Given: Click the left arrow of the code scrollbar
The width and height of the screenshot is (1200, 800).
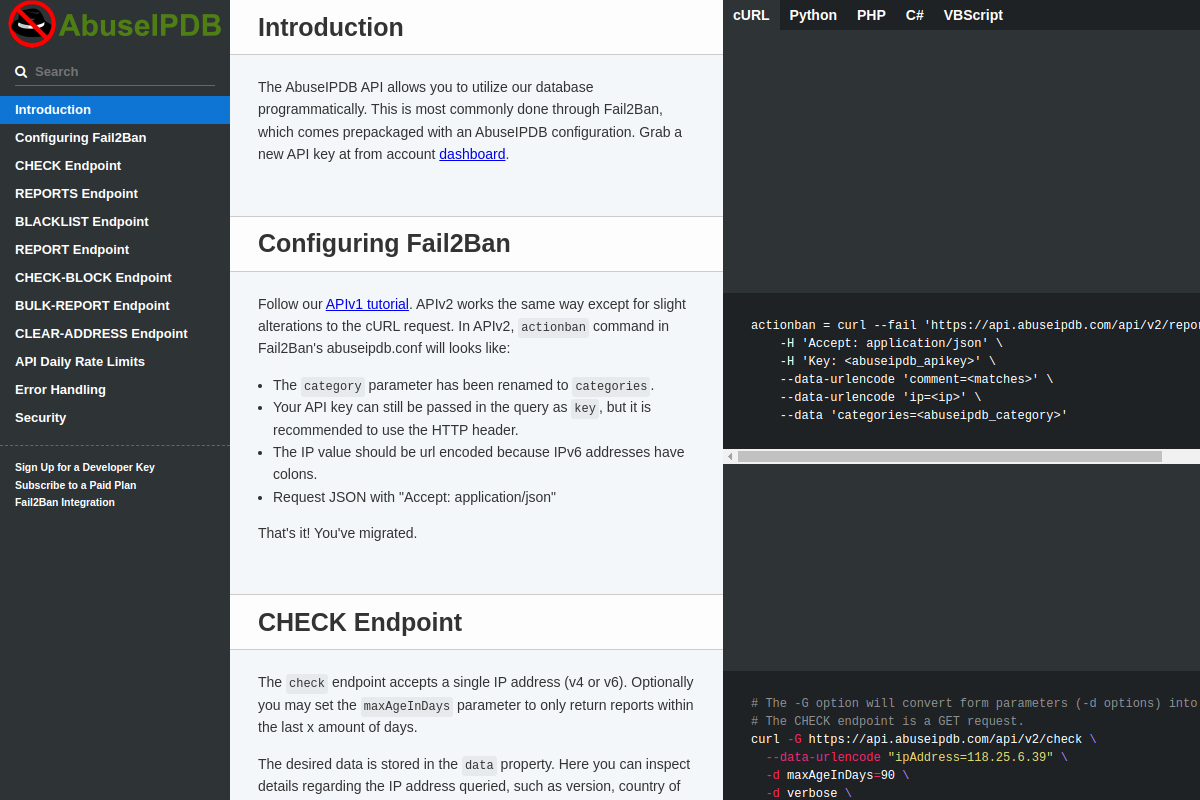Looking at the screenshot, I should pyautogui.click(x=730, y=456).
